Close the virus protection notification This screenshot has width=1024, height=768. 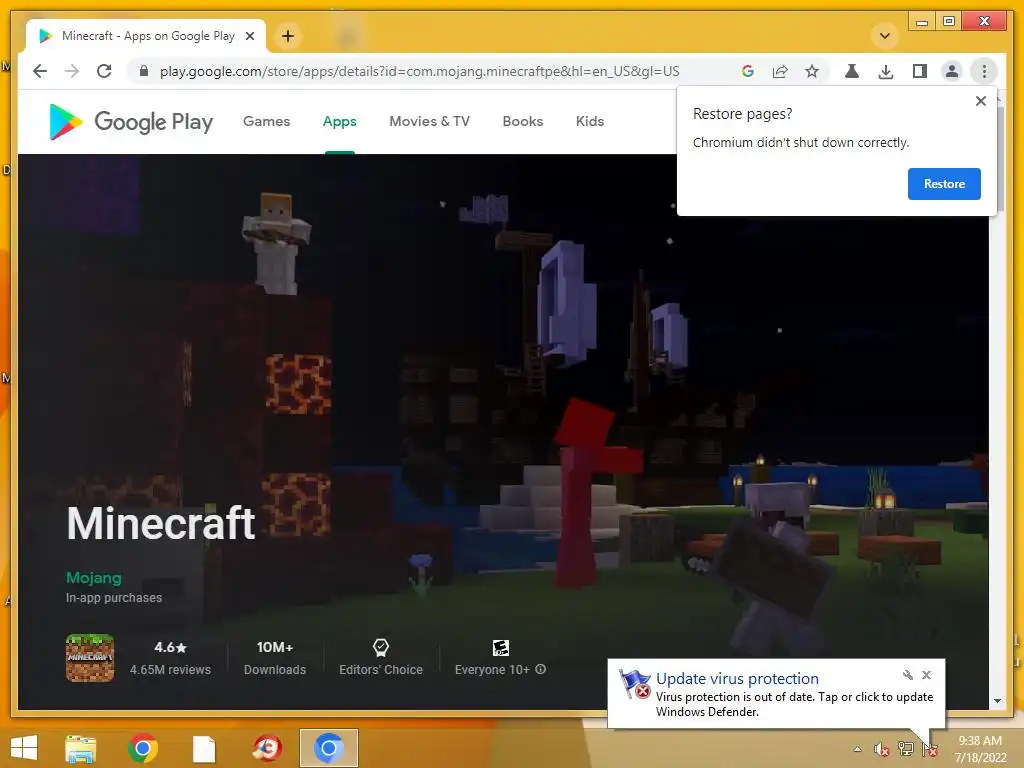point(926,675)
